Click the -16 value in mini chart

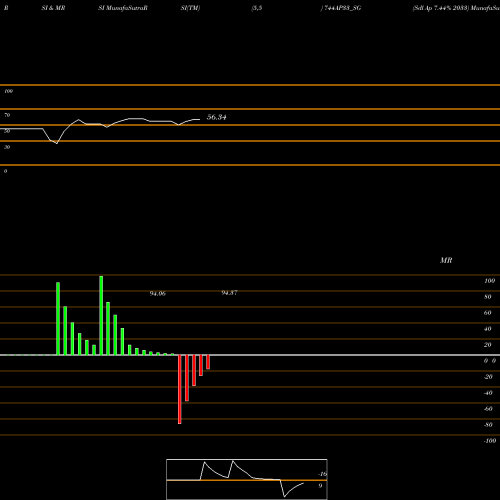point(322,474)
